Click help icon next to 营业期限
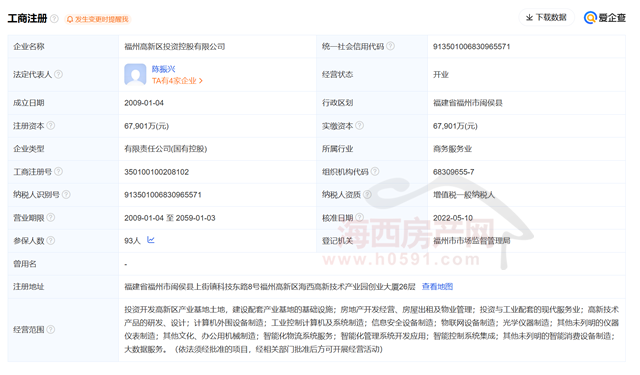This screenshot has height=375, width=640. pyautogui.click(x=51, y=217)
